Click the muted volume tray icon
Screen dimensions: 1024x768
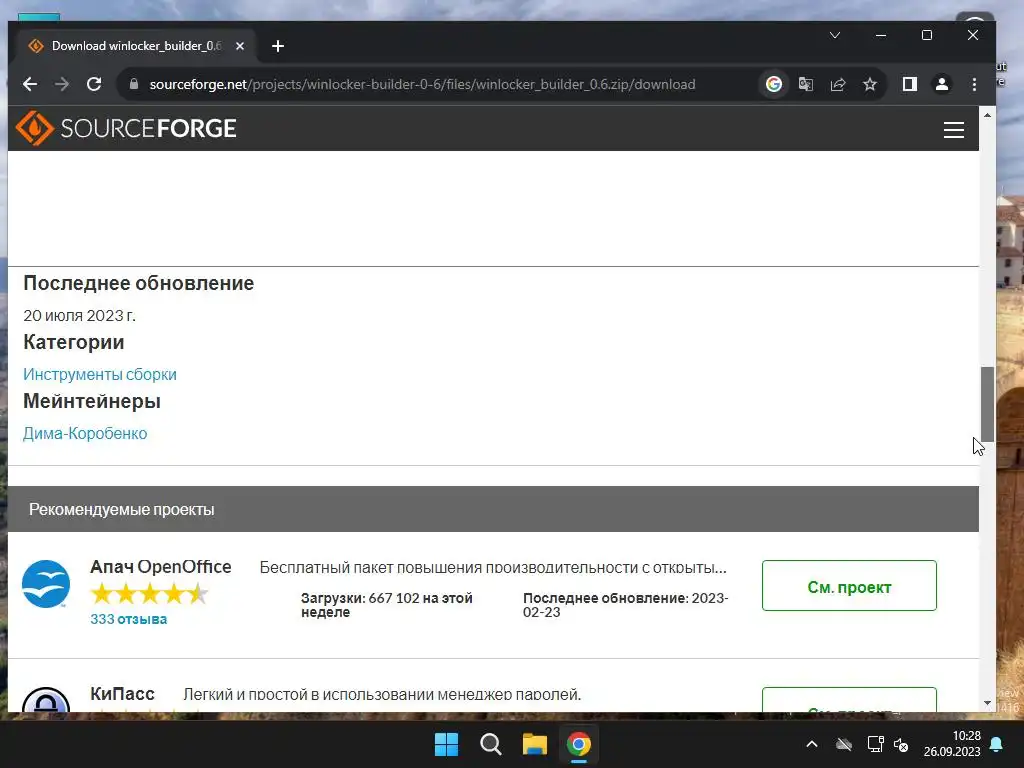click(x=901, y=744)
